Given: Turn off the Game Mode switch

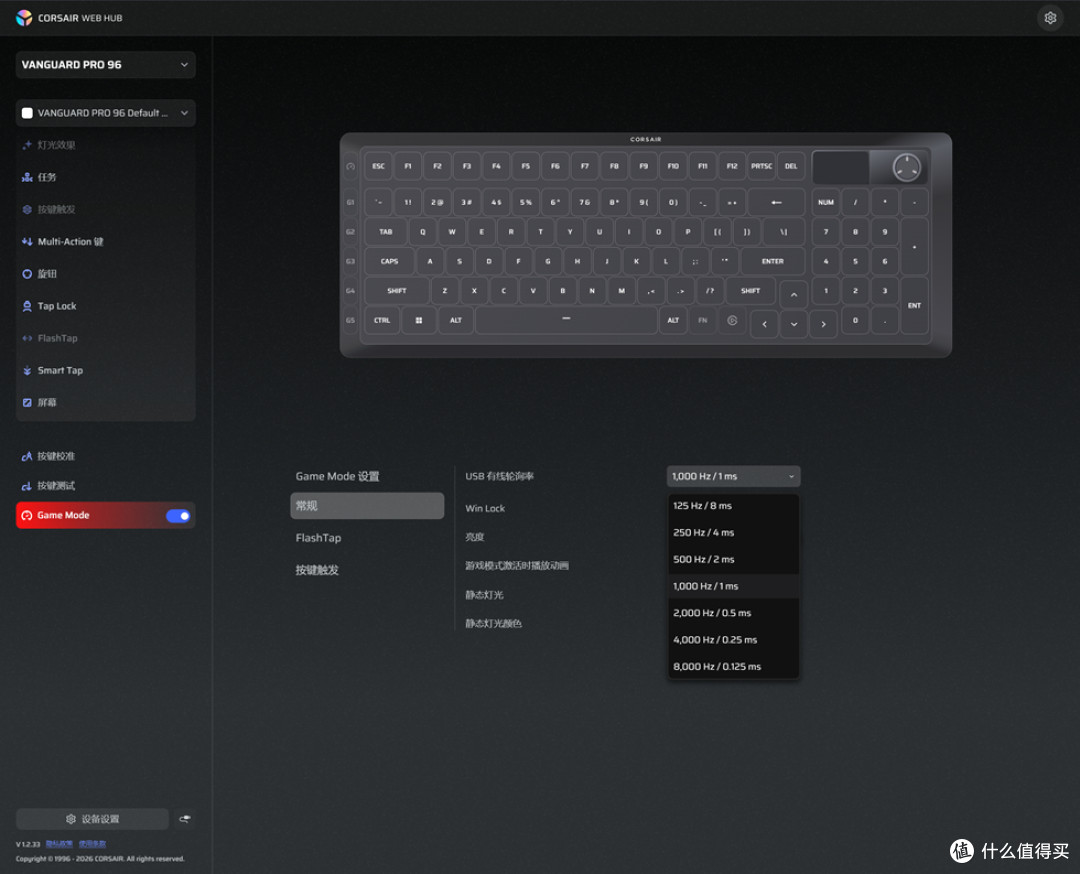Looking at the screenshot, I should click(x=178, y=516).
